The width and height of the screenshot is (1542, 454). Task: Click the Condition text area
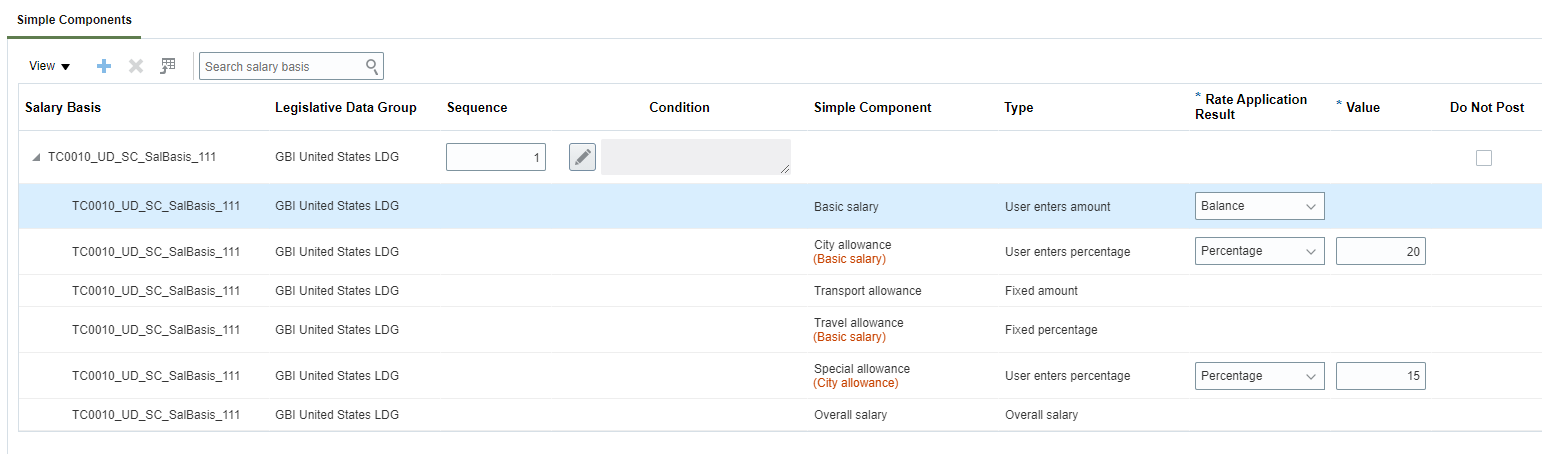[x=695, y=157]
